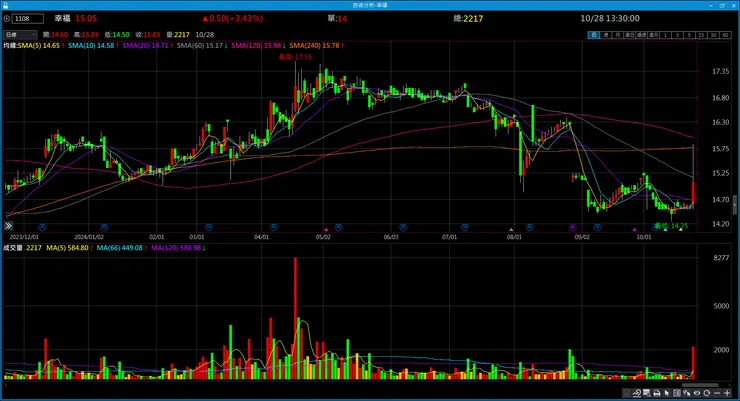Select the 1-minute interval button
Viewport: 740px width, 401px height.
[665, 35]
